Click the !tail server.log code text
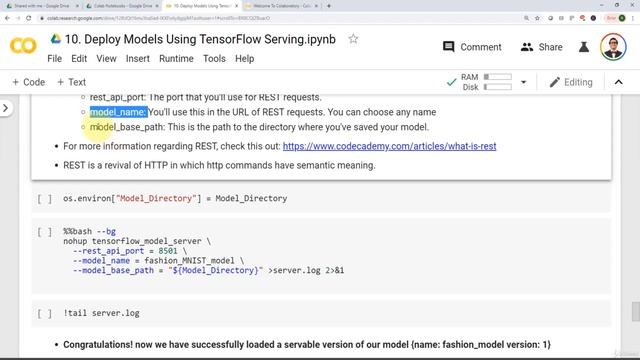640x360 pixels. tap(101, 313)
